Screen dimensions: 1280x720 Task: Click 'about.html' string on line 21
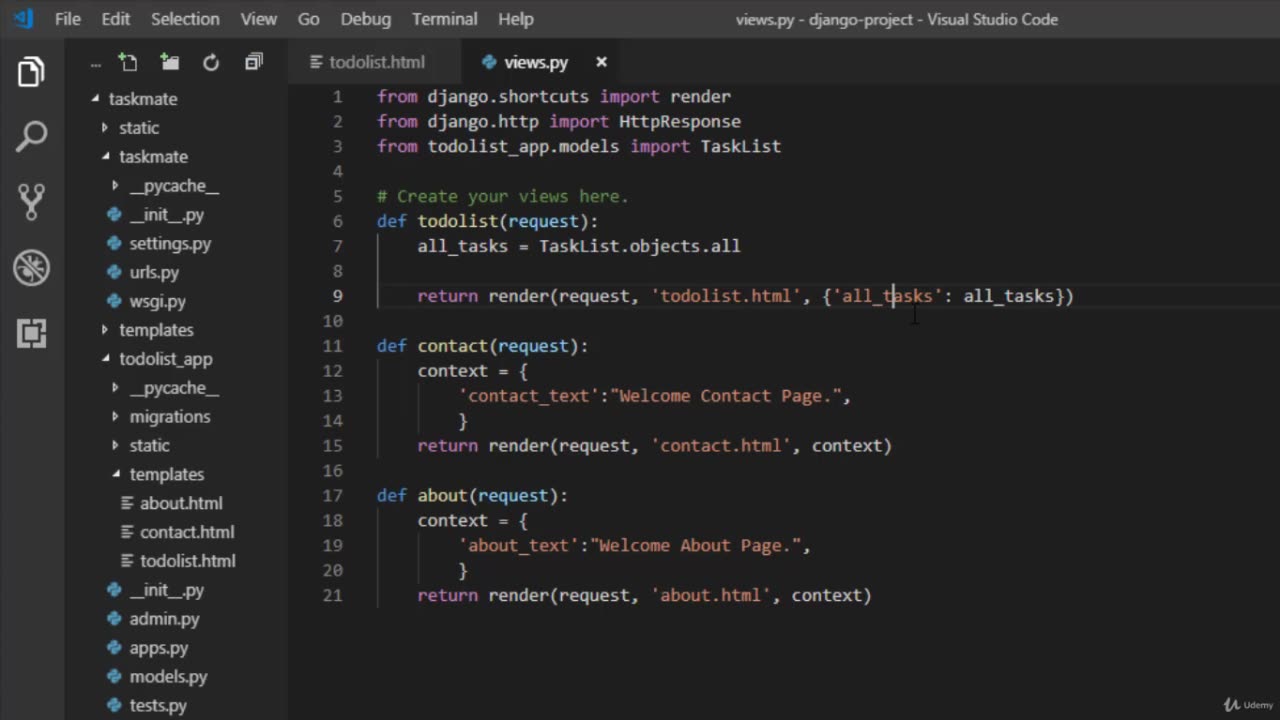(711, 595)
